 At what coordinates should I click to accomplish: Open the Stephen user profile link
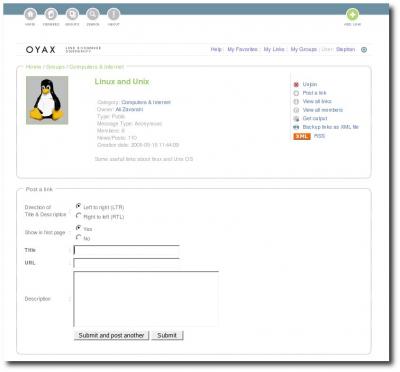(345, 49)
